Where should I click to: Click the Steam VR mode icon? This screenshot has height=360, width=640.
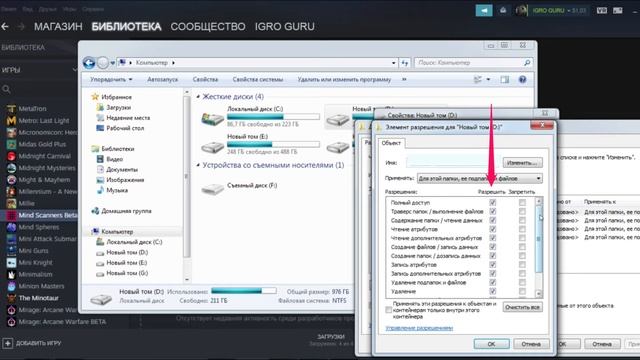[602, 10]
